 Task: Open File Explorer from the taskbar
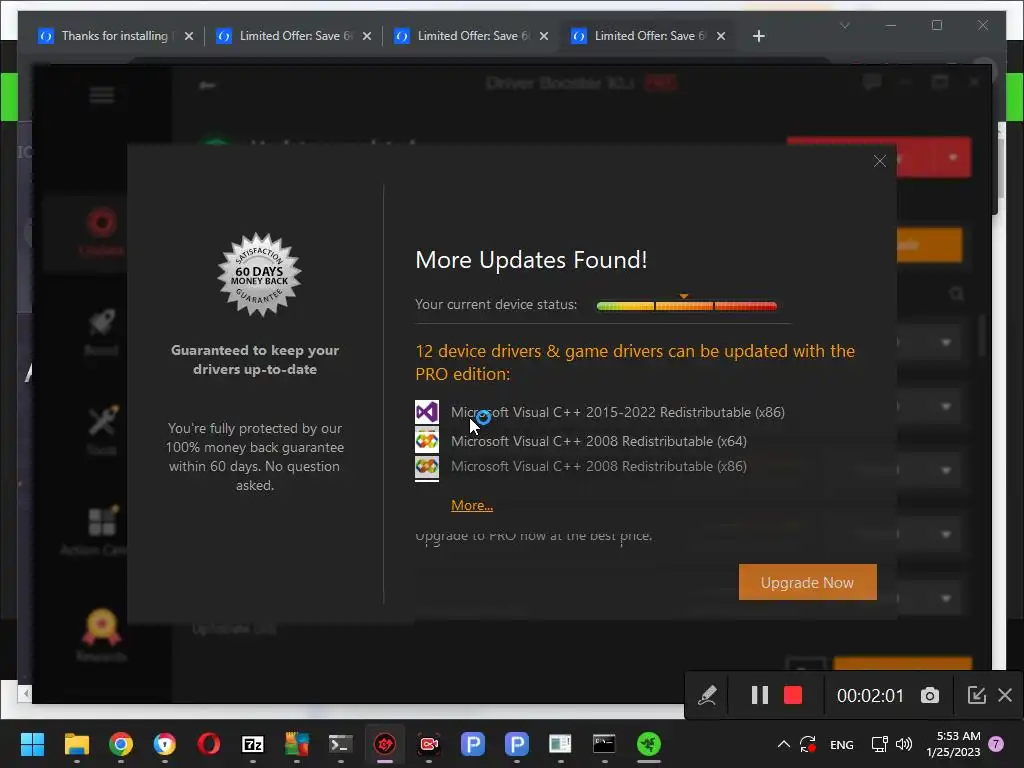coord(76,744)
